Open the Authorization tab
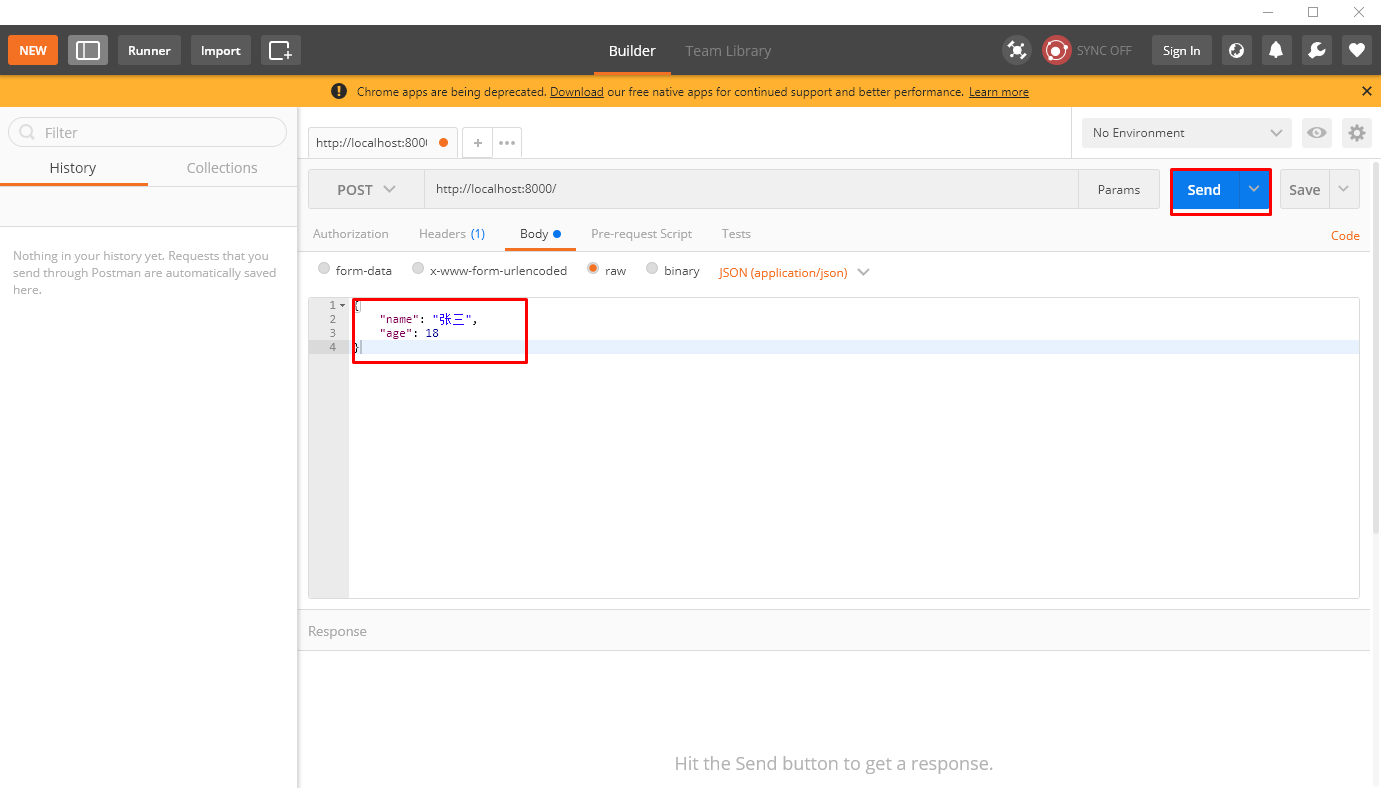1381x788 pixels. pos(350,234)
